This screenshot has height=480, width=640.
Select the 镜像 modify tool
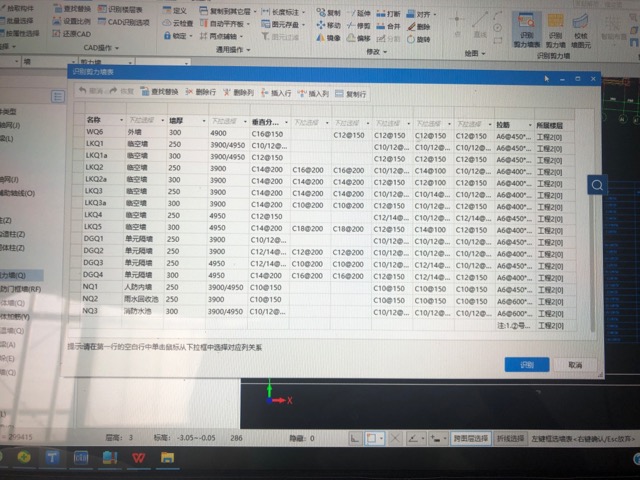[x=328, y=38]
